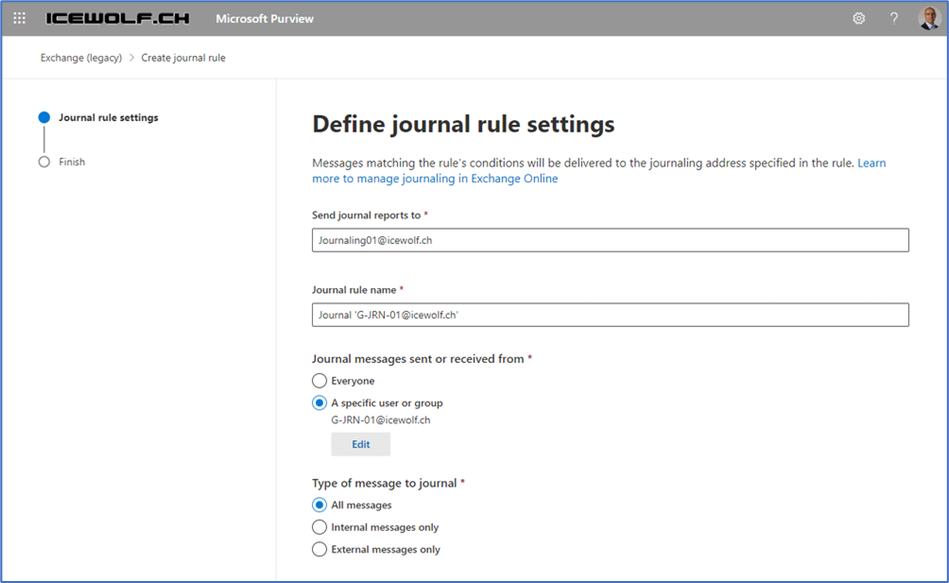
Task: Select the Everyone radio button
Action: (319, 381)
